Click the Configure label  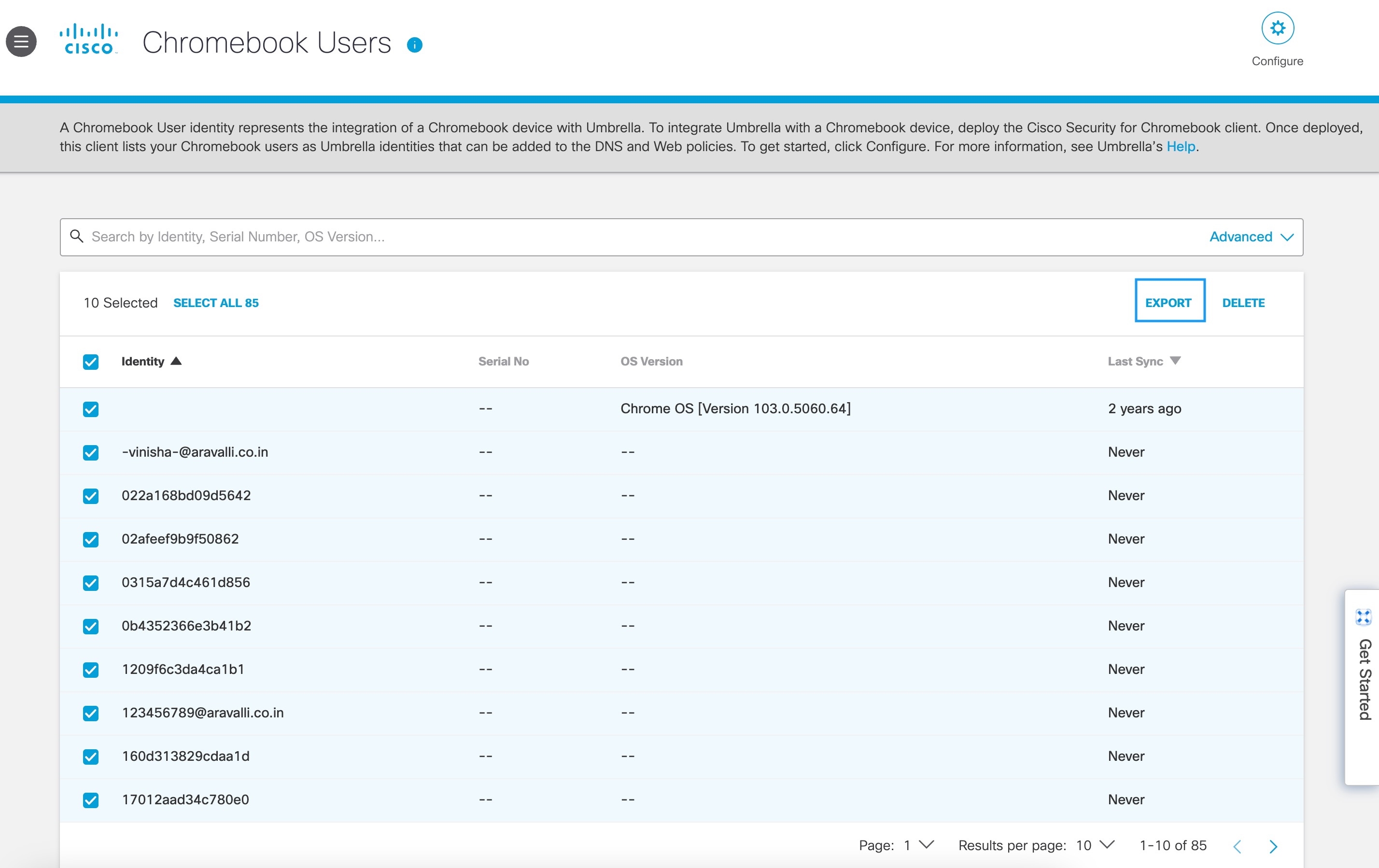point(1277,61)
